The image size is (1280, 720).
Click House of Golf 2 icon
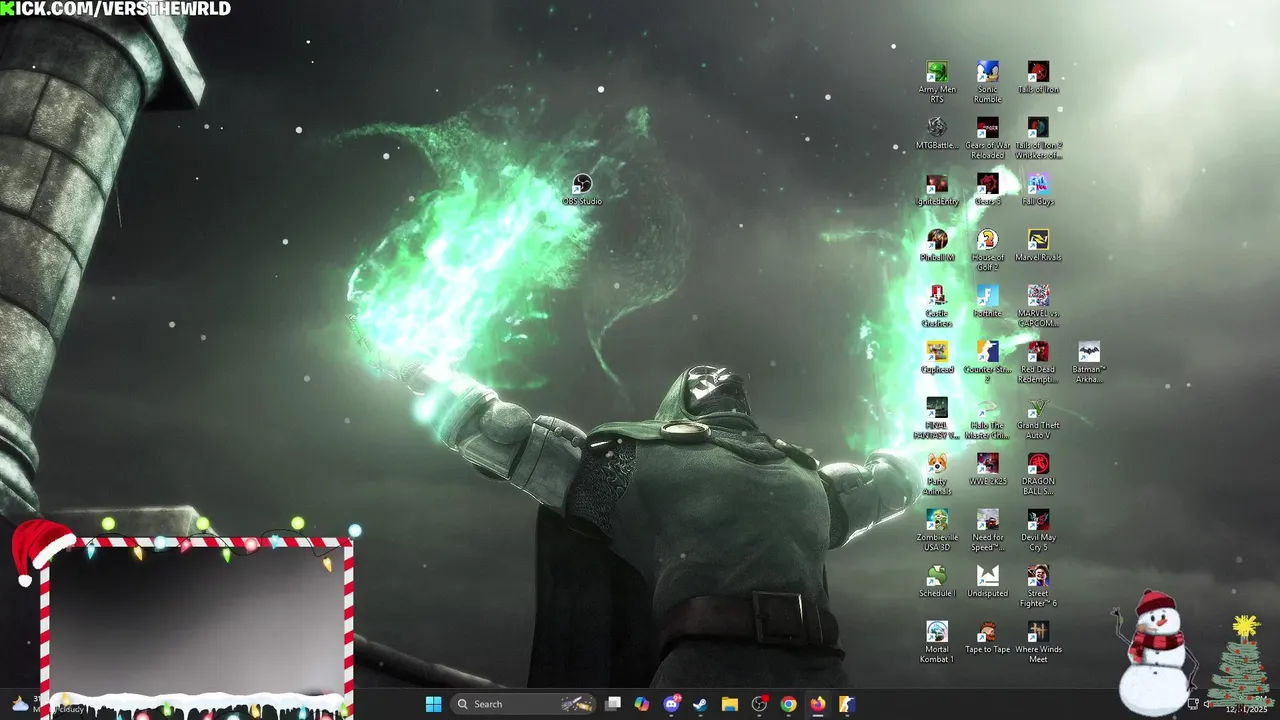point(988,250)
